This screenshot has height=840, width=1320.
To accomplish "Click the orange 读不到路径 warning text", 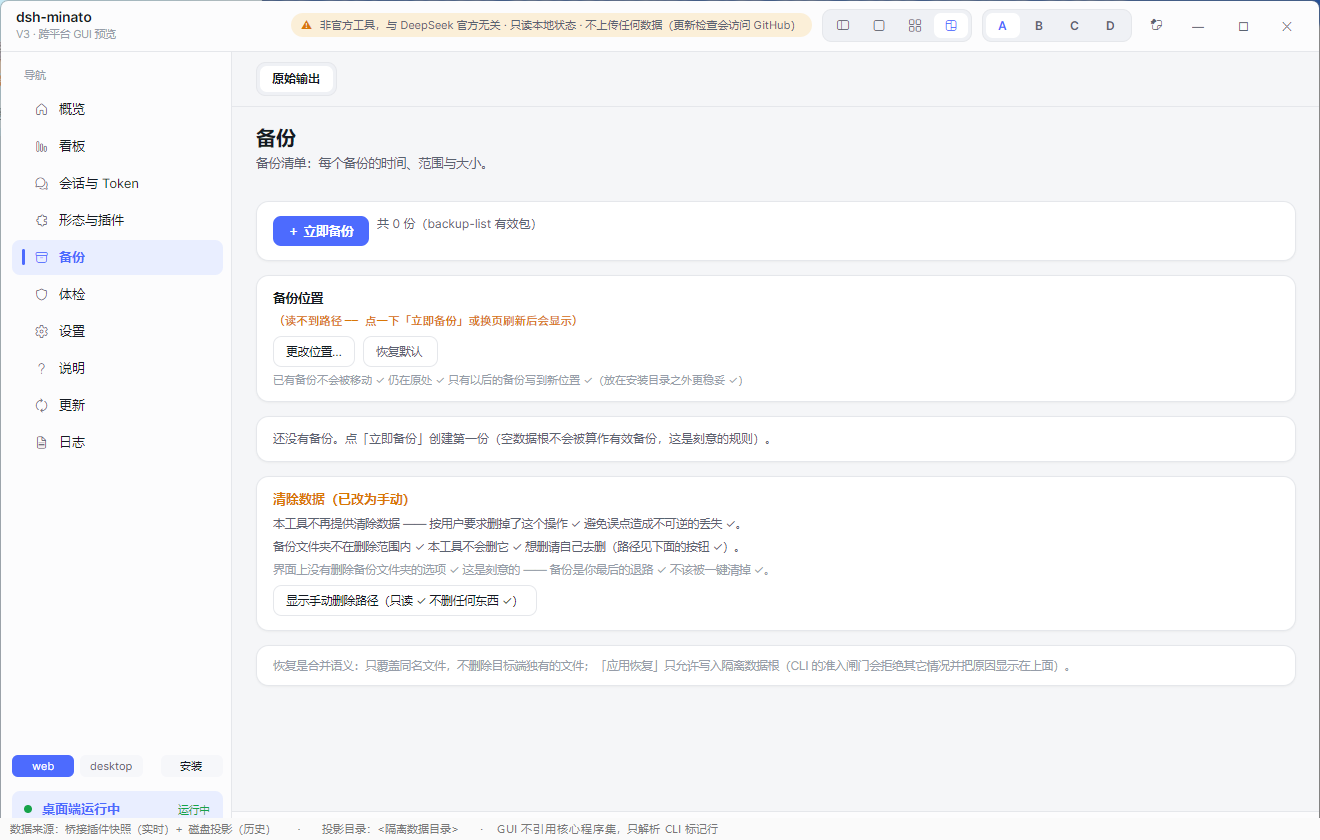I will pyautogui.click(x=428, y=321).
